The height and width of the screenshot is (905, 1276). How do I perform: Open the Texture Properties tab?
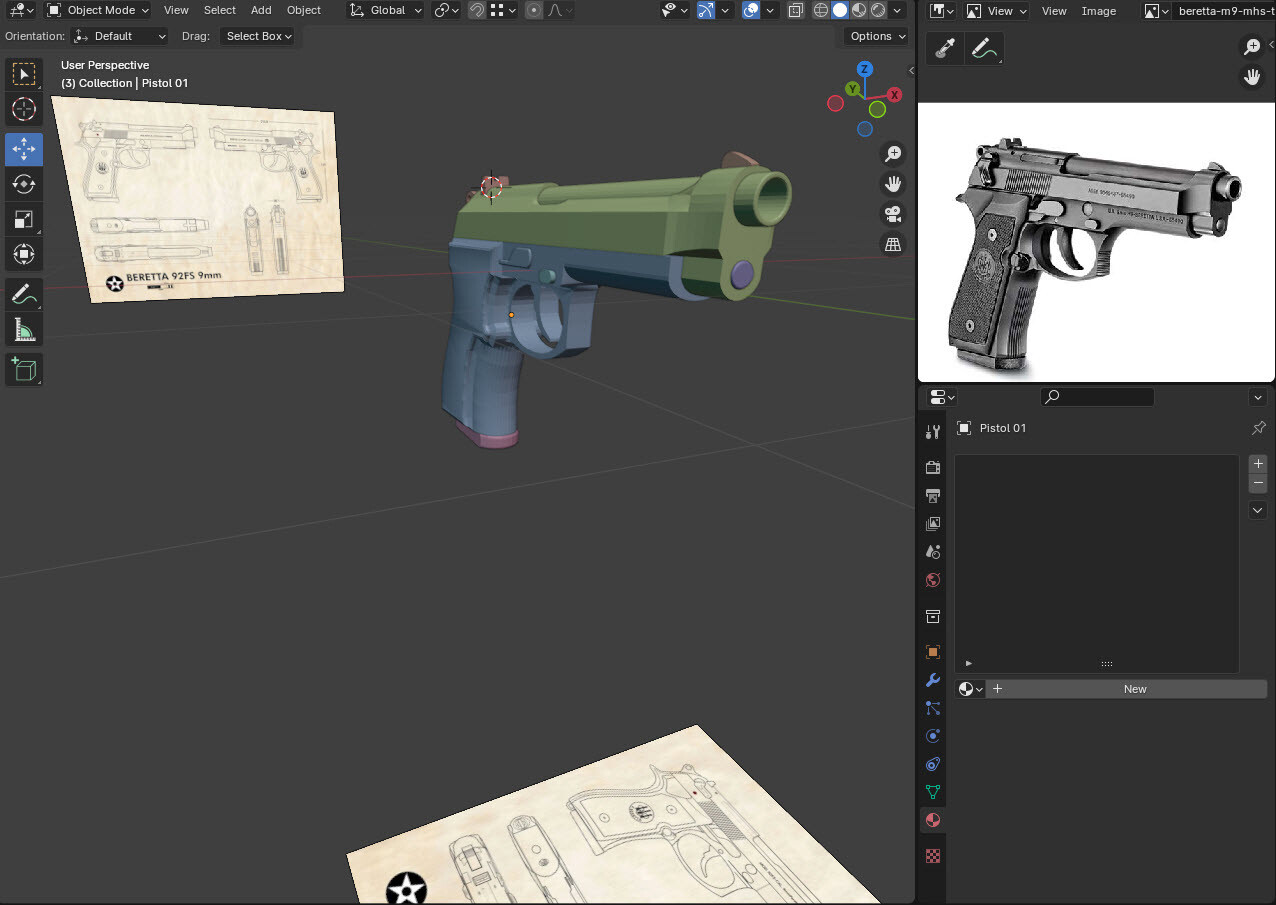point(932,856)
